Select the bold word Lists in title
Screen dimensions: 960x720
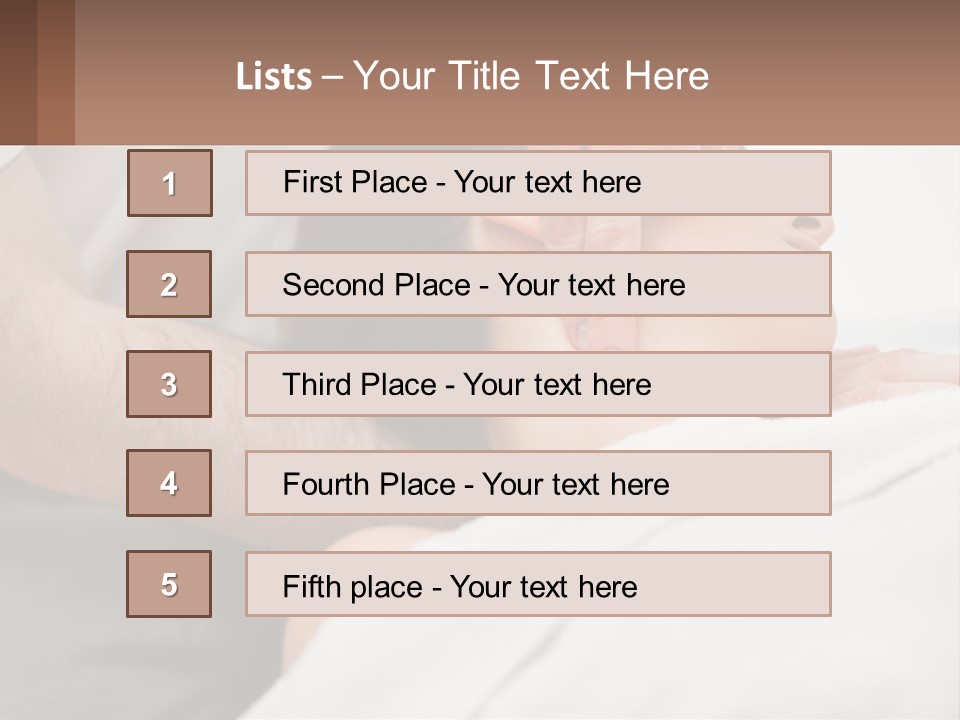tap(274, 77)
